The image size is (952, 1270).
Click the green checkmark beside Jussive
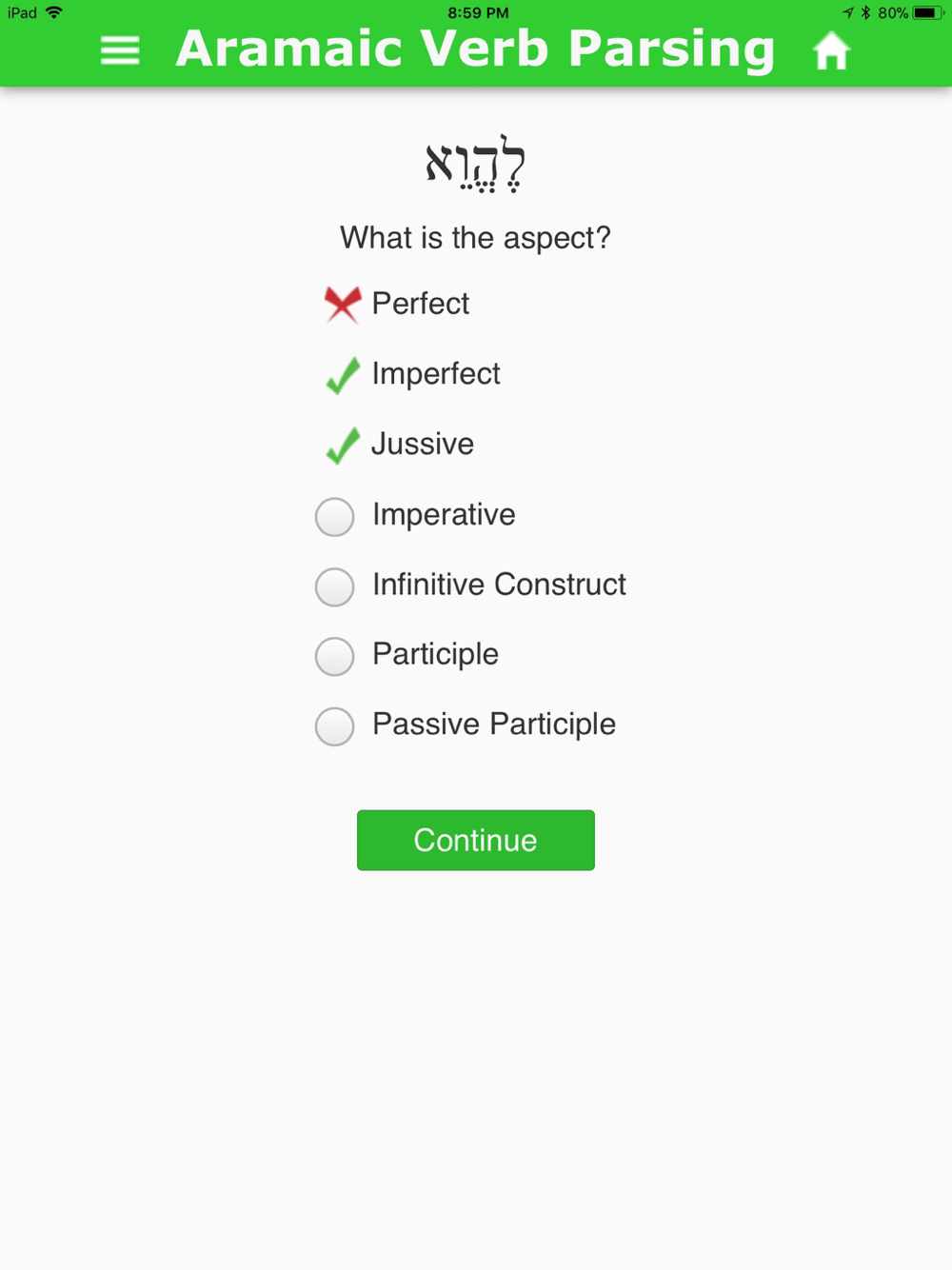click(343, 446)
